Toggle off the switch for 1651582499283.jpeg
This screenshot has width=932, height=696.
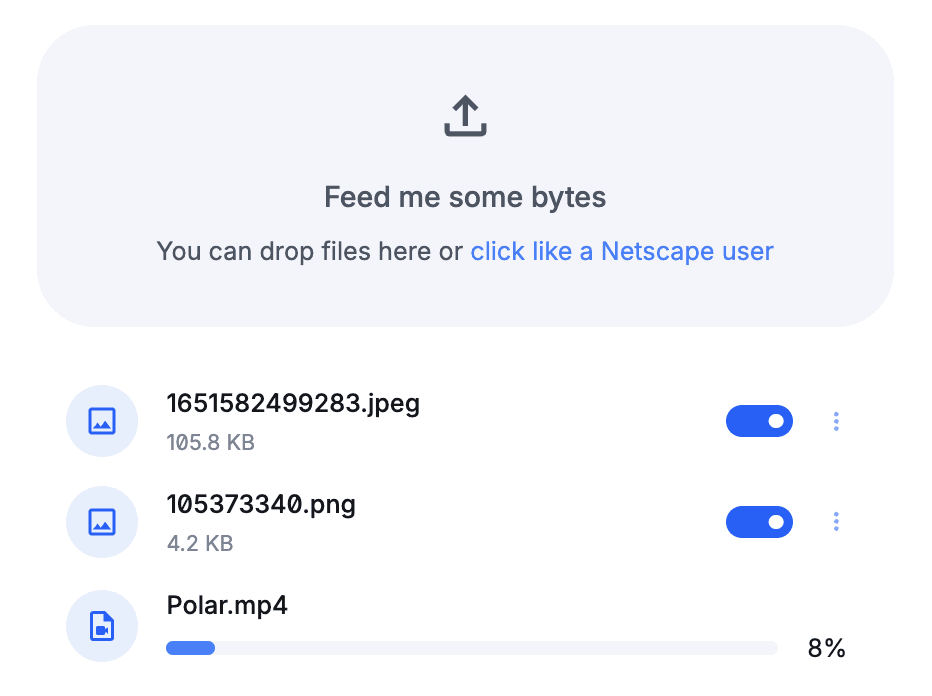(759, 421)
